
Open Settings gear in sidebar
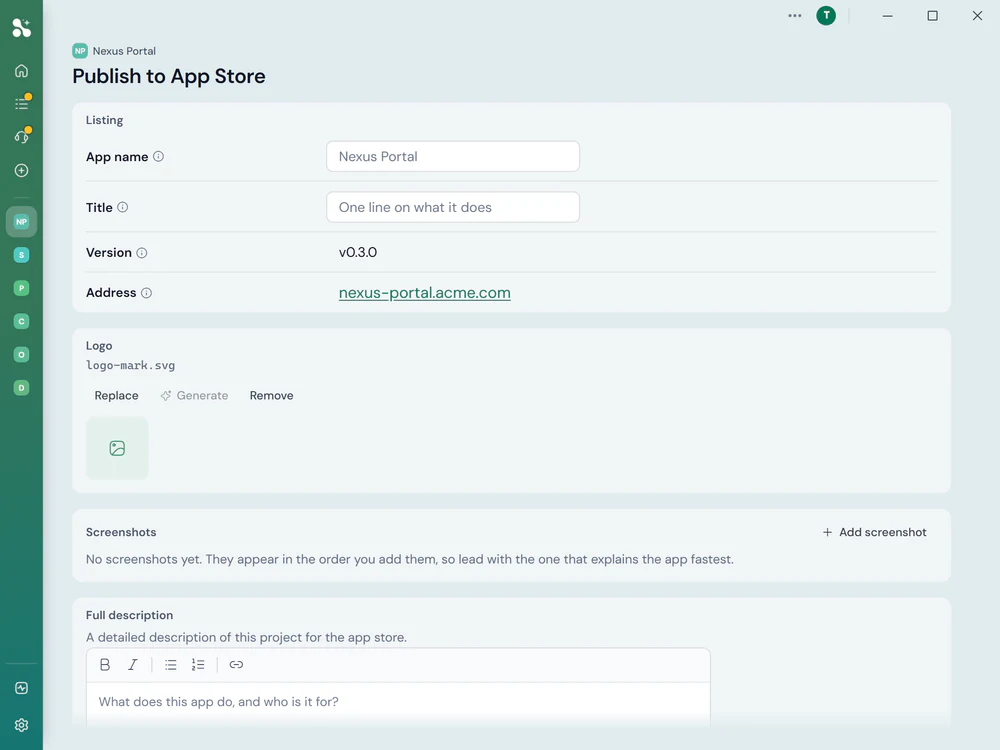click(21, 725)
